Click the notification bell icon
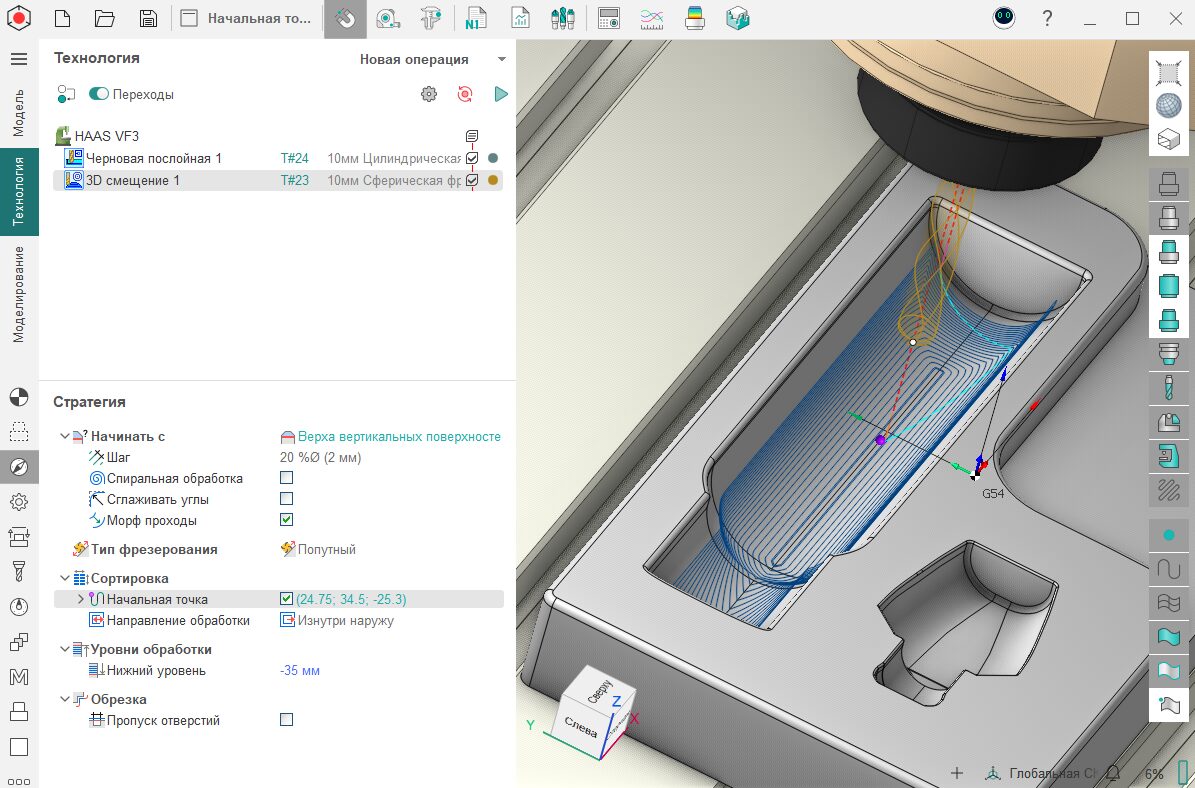This screenshot has width=1195, height=788. coord(1113,773)
